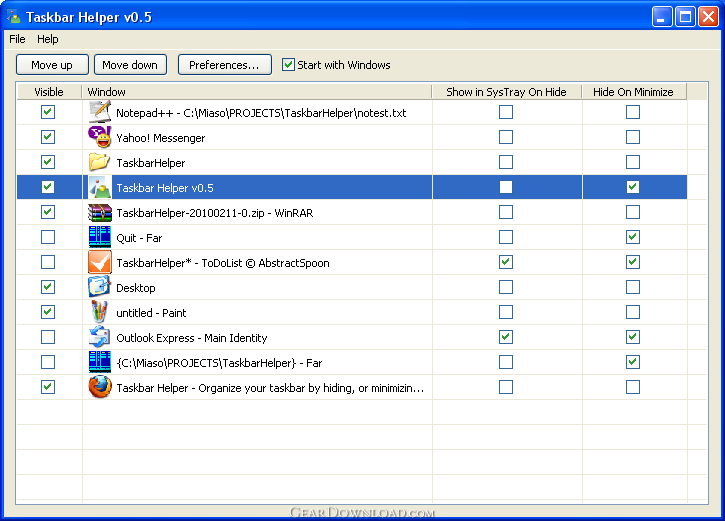Click the WinRAR books icon
The height and width of the screenshot is (521, 725).
(x=99, y=212)
